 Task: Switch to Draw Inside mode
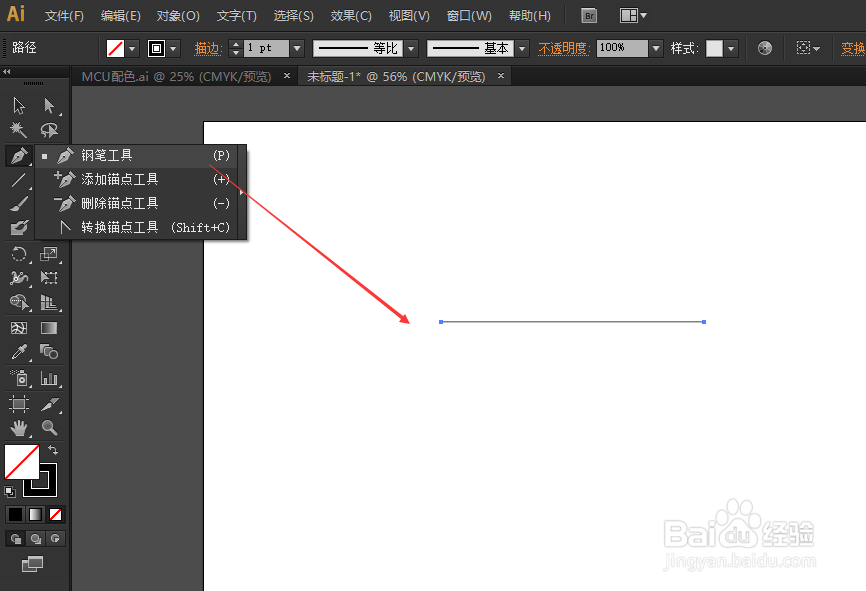55,539
